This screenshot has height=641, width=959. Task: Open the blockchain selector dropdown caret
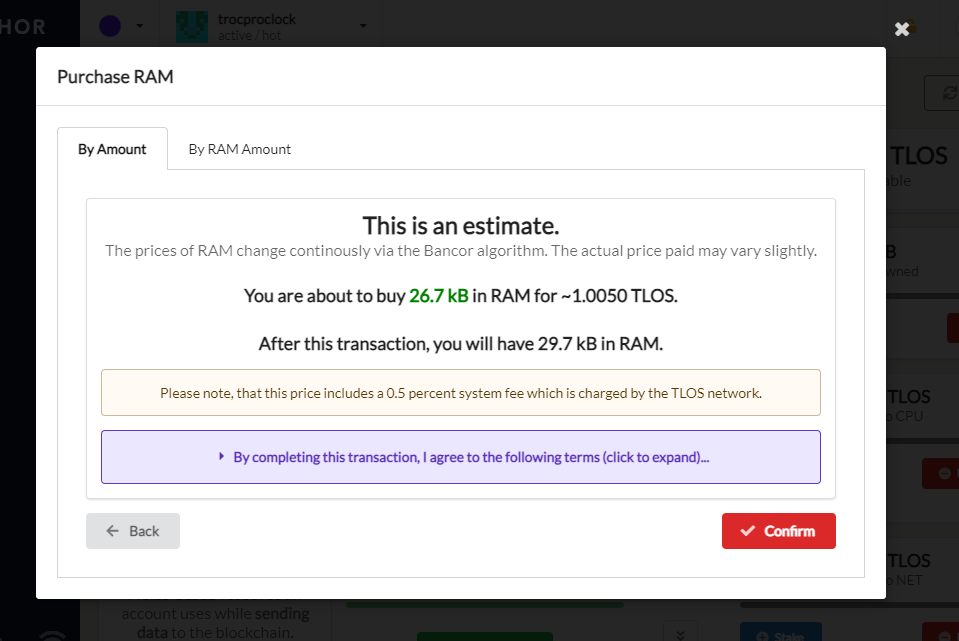(139, 26)
